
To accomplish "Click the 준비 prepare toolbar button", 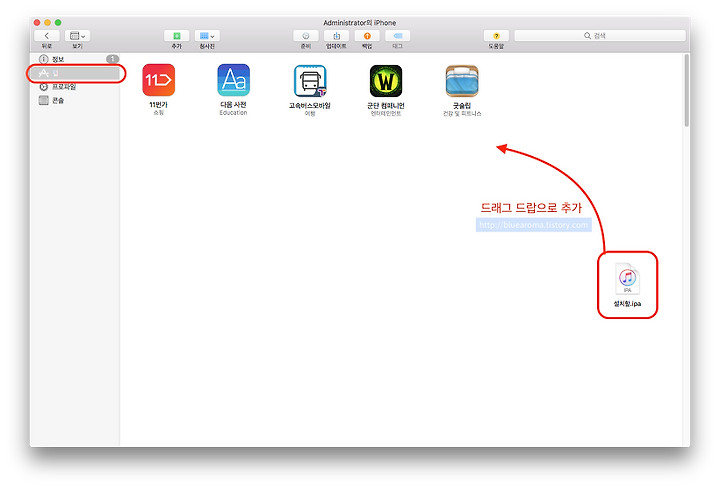I will coord(306,36).
